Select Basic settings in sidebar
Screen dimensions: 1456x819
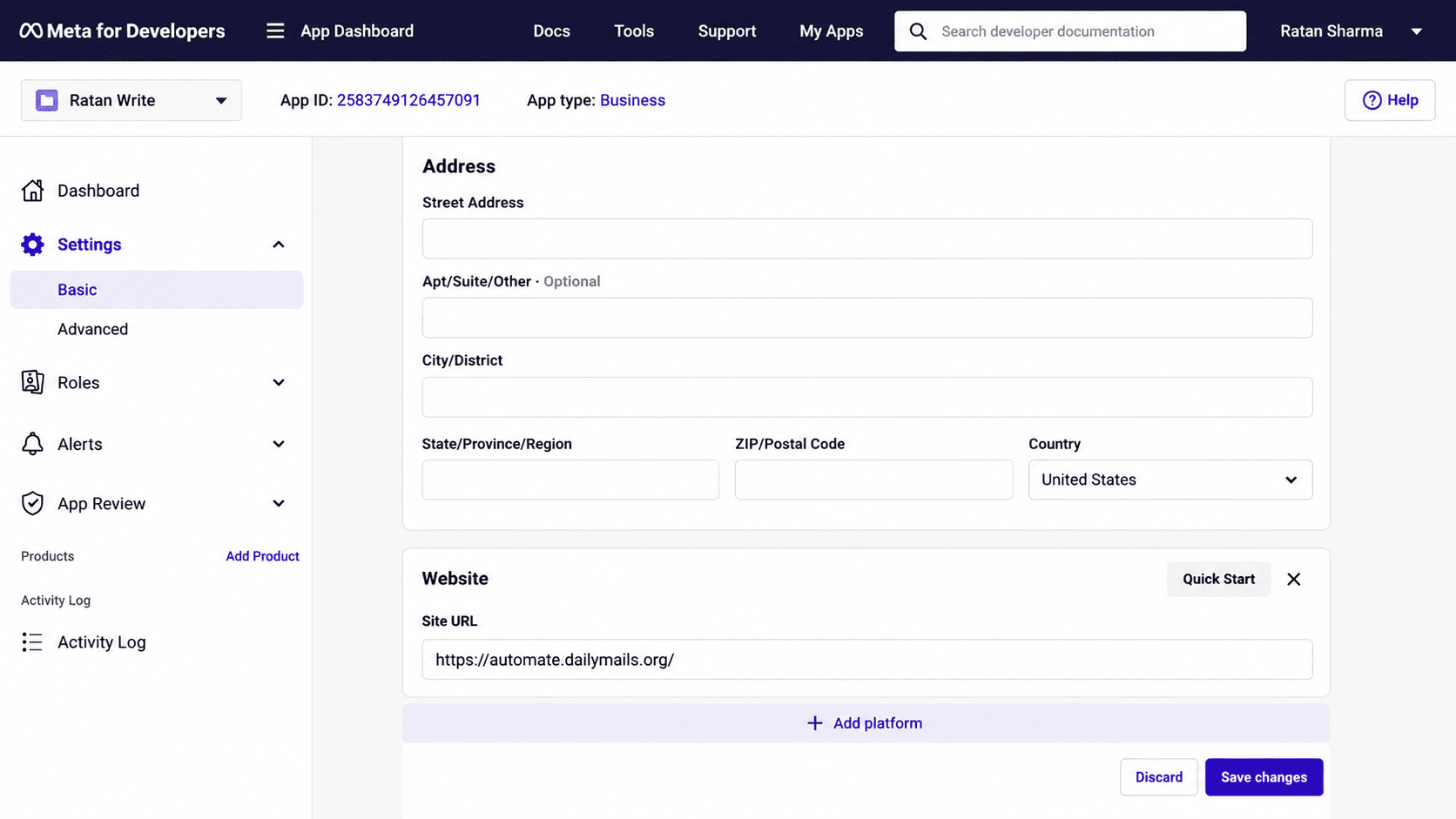click(x=157, y=290)
